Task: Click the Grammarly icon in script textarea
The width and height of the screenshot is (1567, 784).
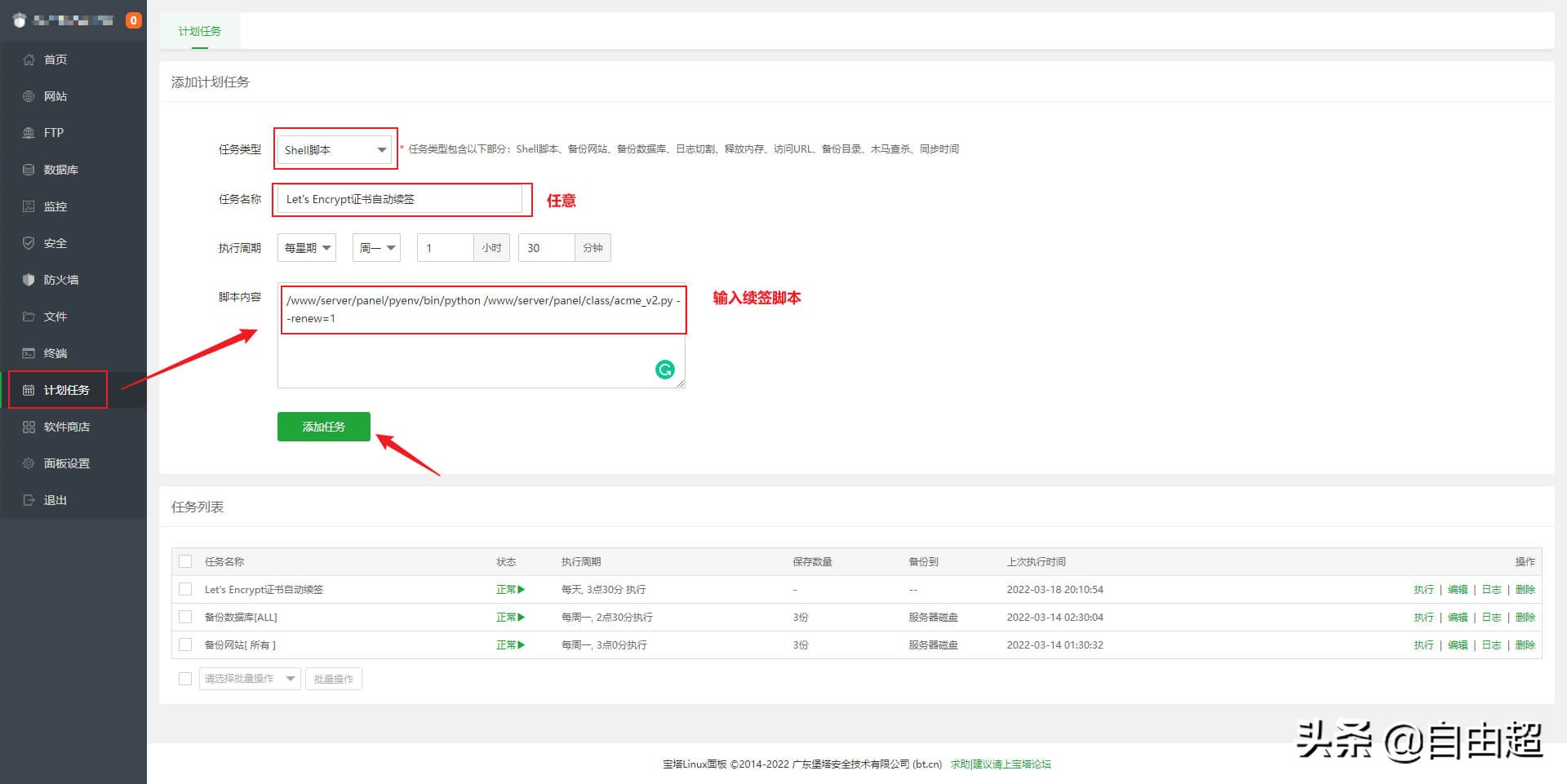Action: 666,369
